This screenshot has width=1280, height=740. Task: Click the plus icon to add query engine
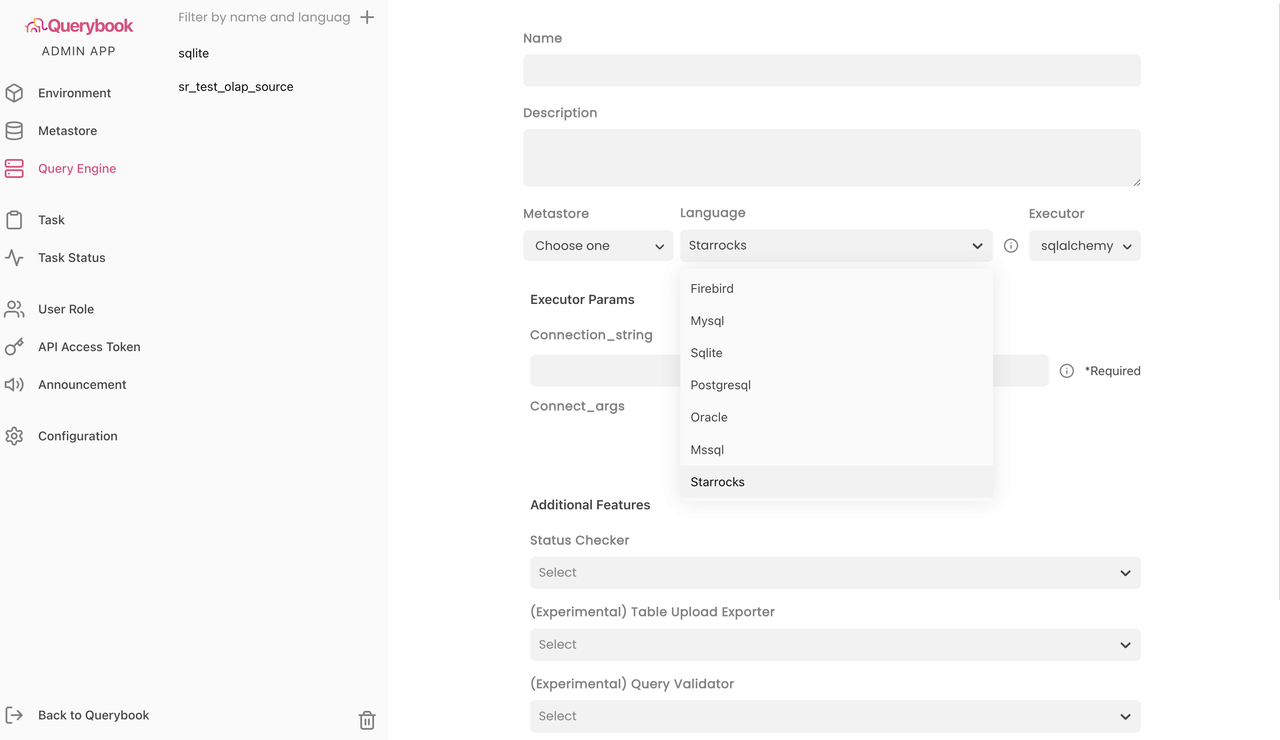click(x=367, y=17)
